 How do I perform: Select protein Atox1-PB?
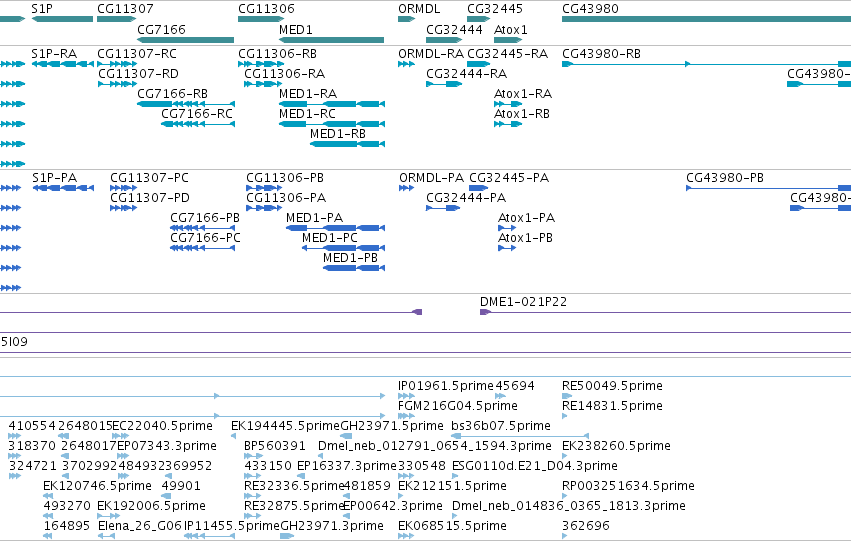pyautogui.click(x=526, y=238)
